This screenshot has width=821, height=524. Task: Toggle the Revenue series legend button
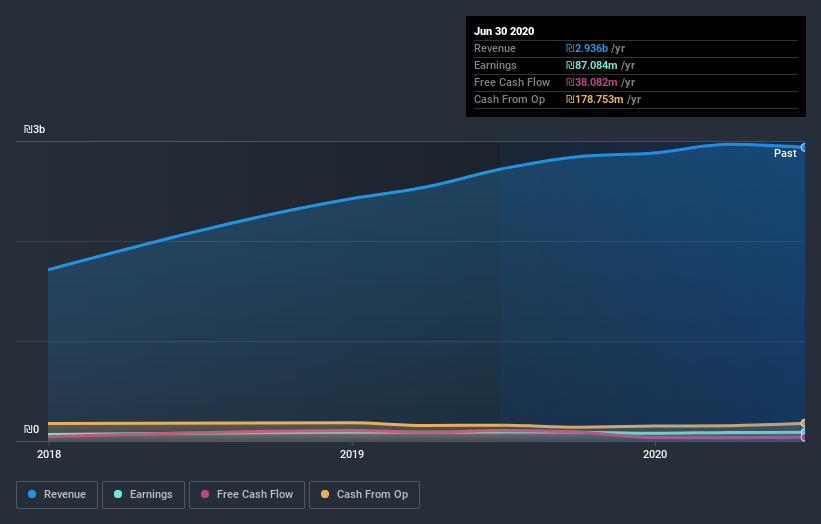[x=57, y=495]
